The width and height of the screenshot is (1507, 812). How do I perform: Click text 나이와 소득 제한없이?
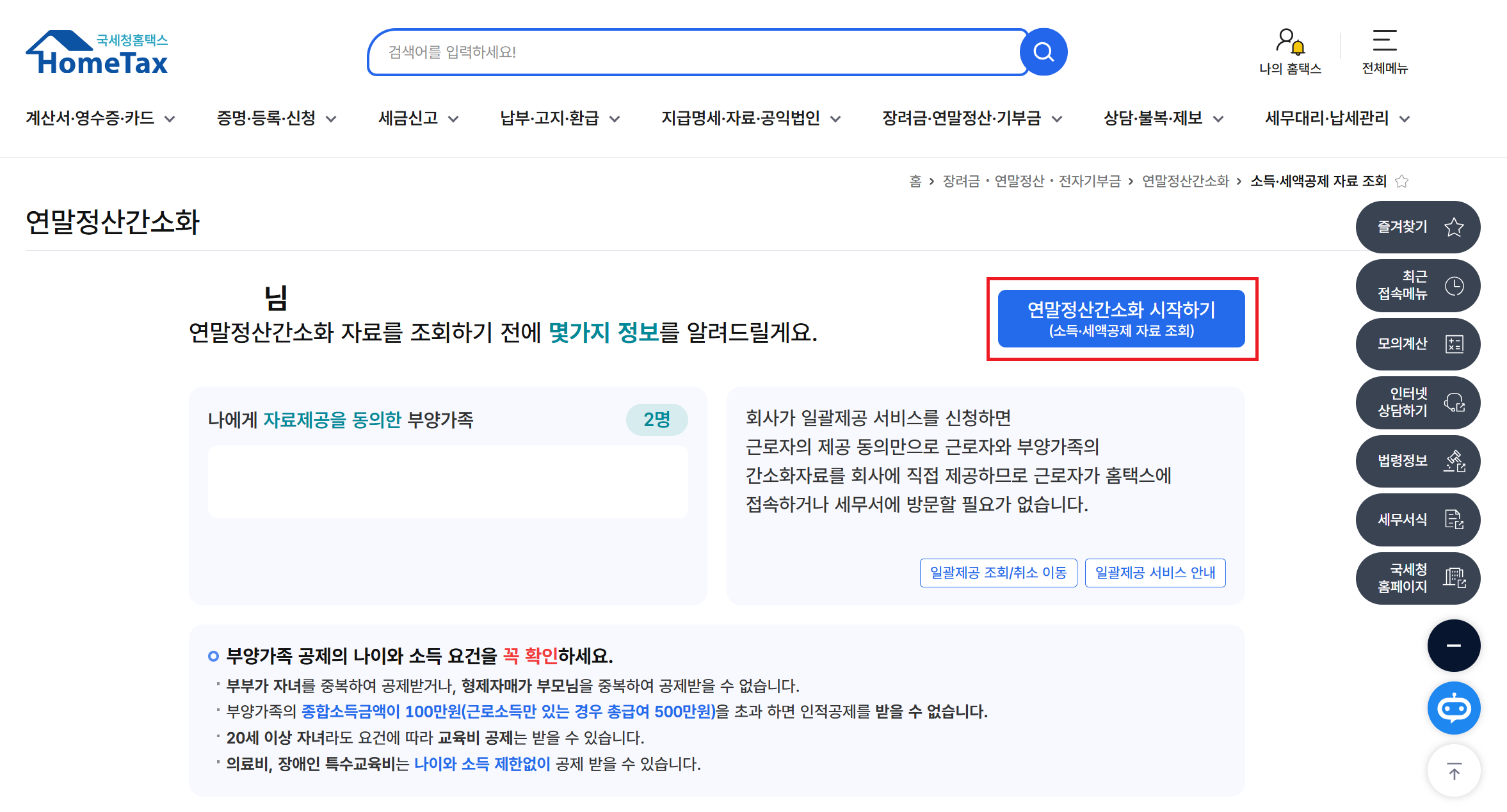[x=482, y=763]
